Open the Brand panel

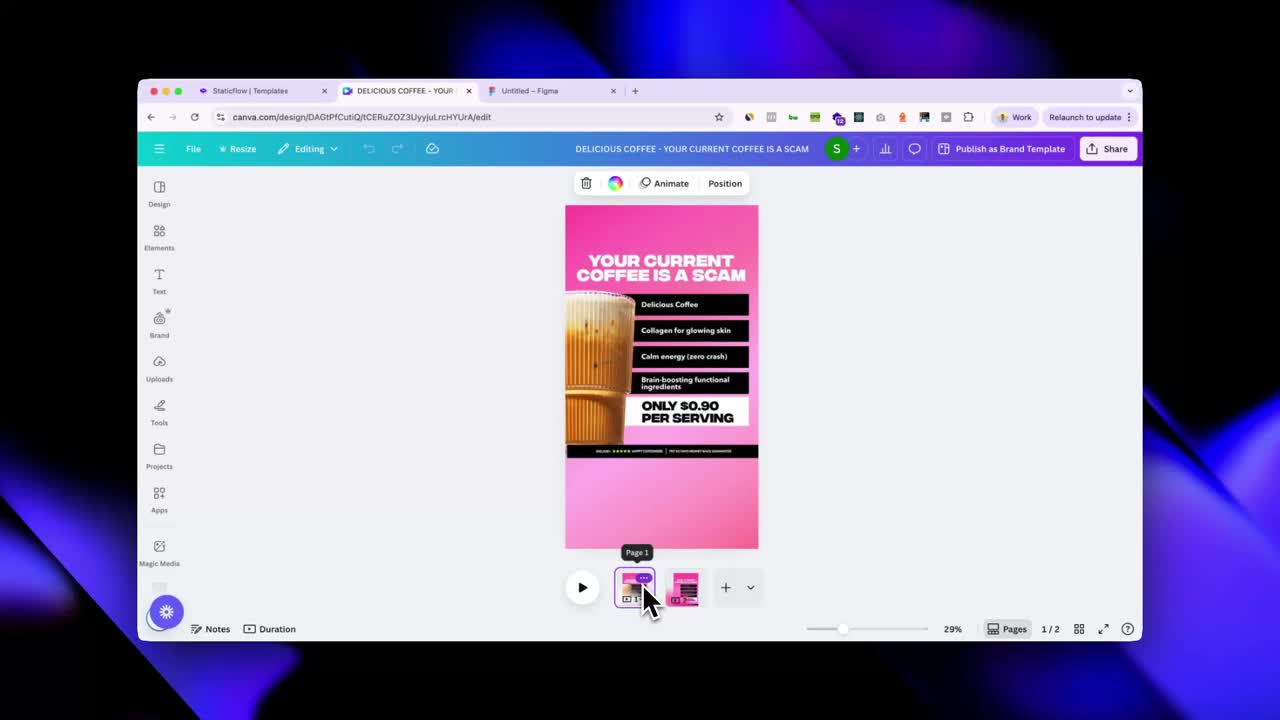pyautogui.click(x=159, y=325)
